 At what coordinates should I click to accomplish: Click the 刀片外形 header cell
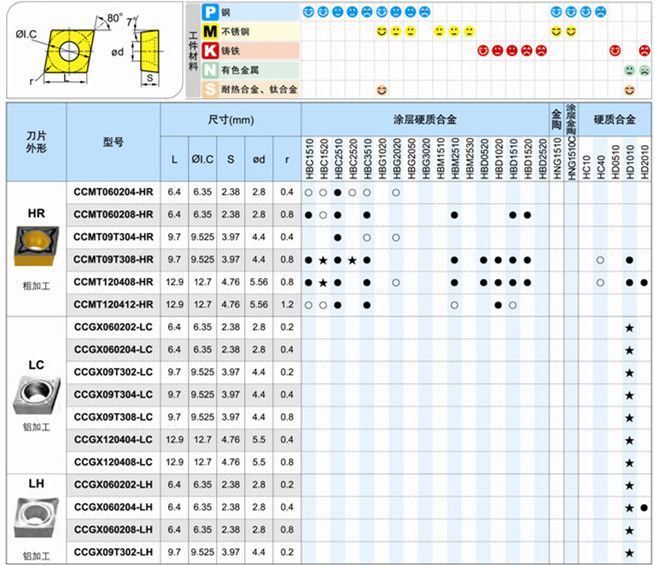click(x=35, y=141)
